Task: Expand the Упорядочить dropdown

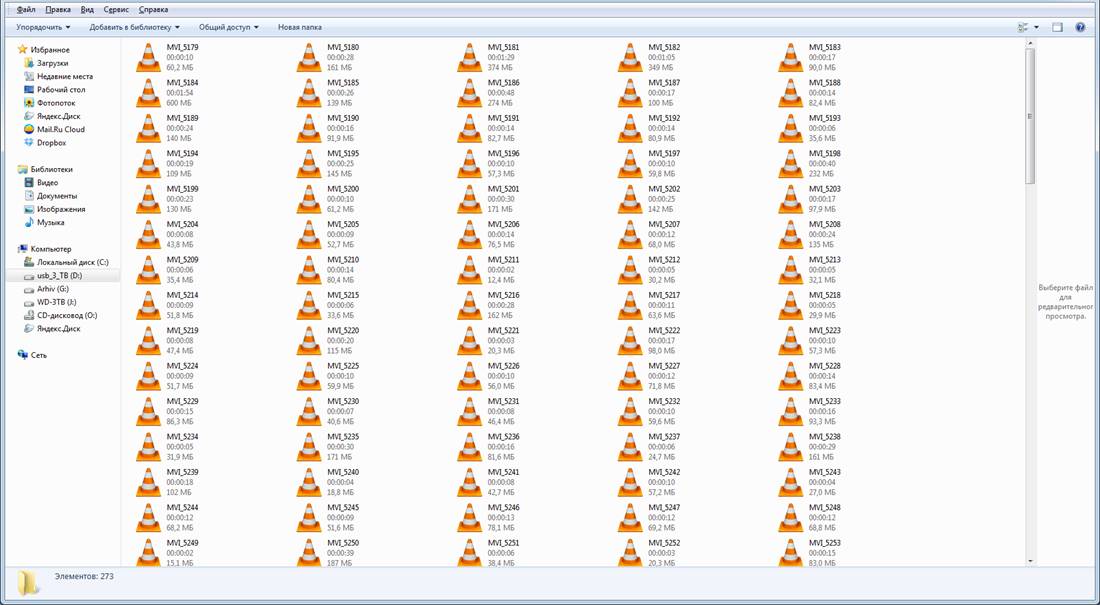Action: (43, 27)
